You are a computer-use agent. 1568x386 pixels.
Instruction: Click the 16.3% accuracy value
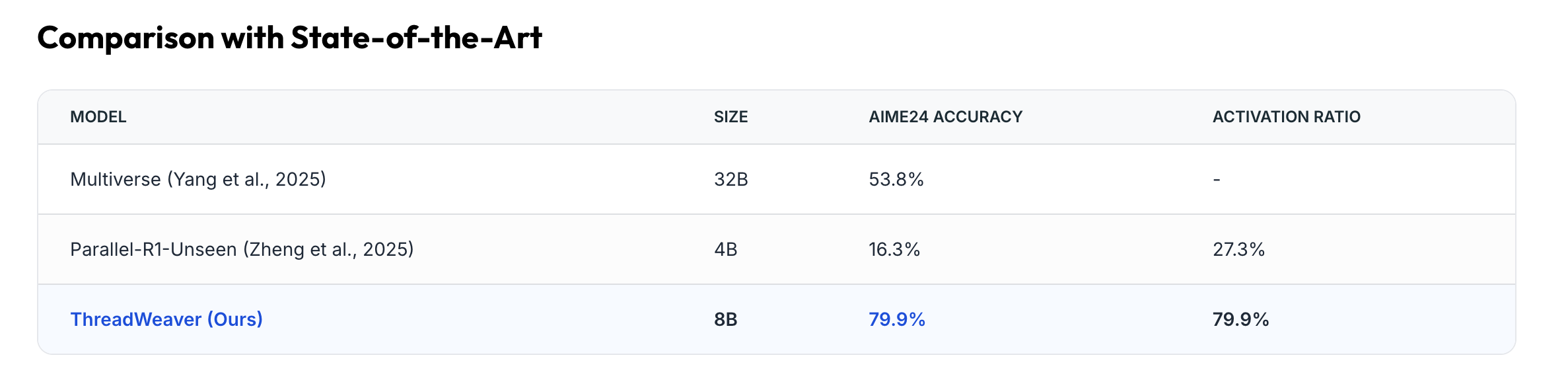point(894,249)
